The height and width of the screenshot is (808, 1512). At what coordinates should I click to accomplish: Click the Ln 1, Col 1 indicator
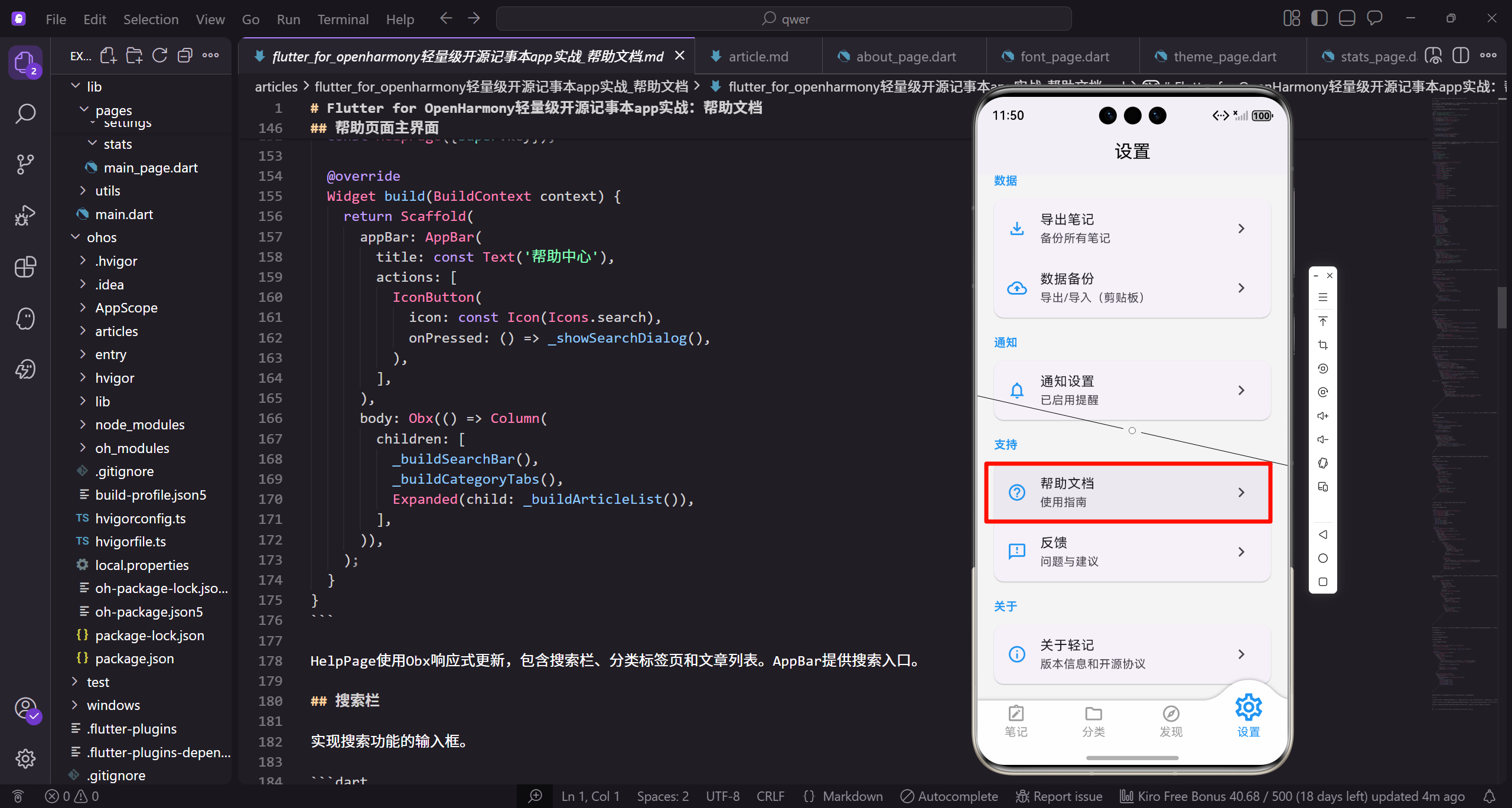click(x=590, y=796)
